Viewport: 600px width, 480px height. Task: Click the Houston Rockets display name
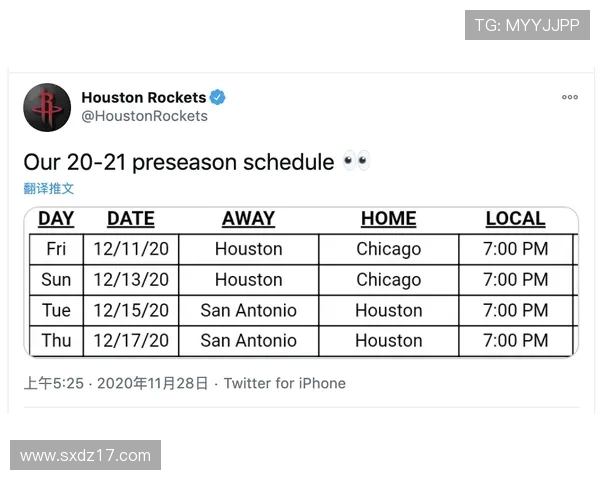pos(143,97)
